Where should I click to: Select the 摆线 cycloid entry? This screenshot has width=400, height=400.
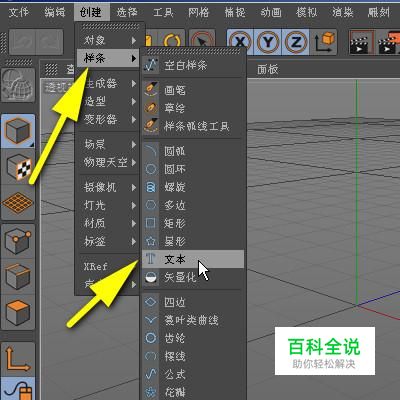(x=193, y=356)
